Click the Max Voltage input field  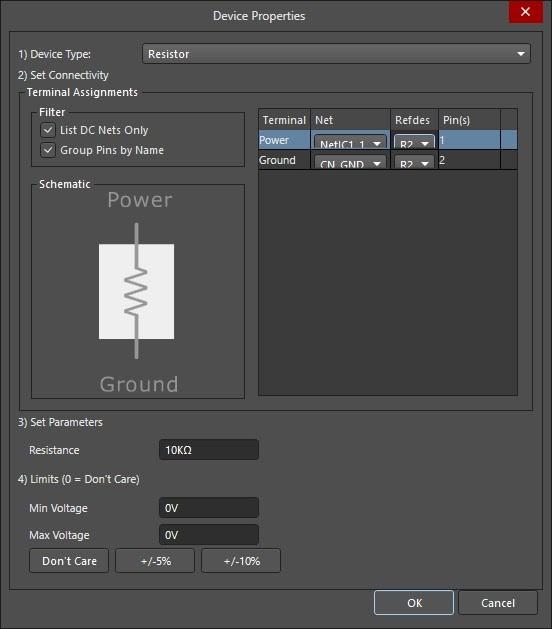209,535
